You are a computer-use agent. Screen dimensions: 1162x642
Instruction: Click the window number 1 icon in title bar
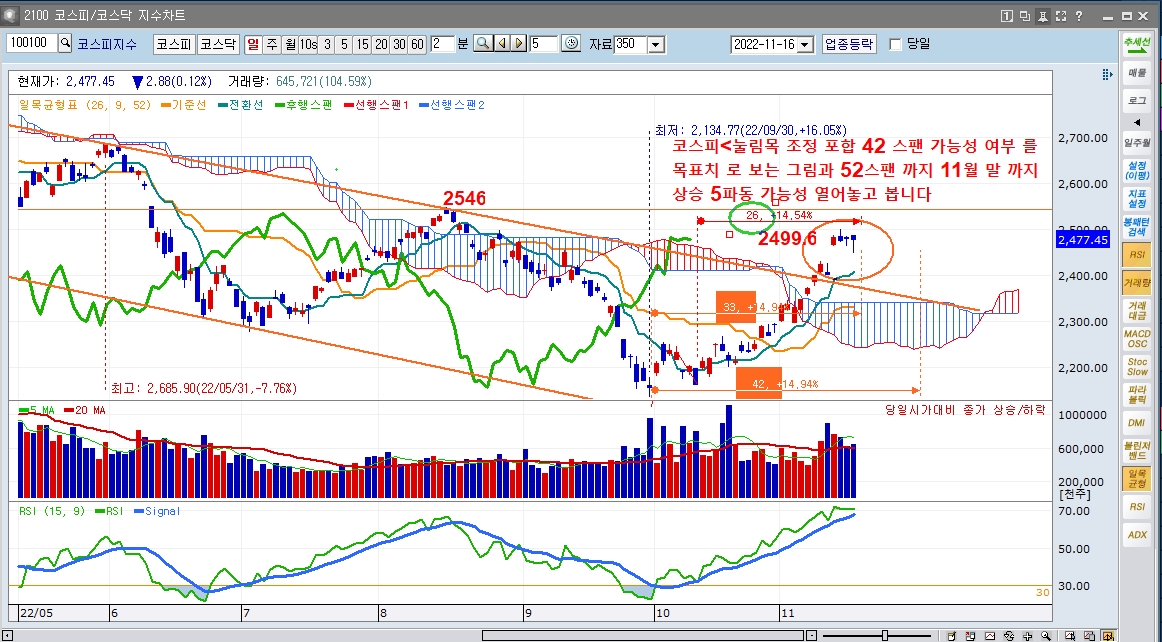tap(1006, 16)
